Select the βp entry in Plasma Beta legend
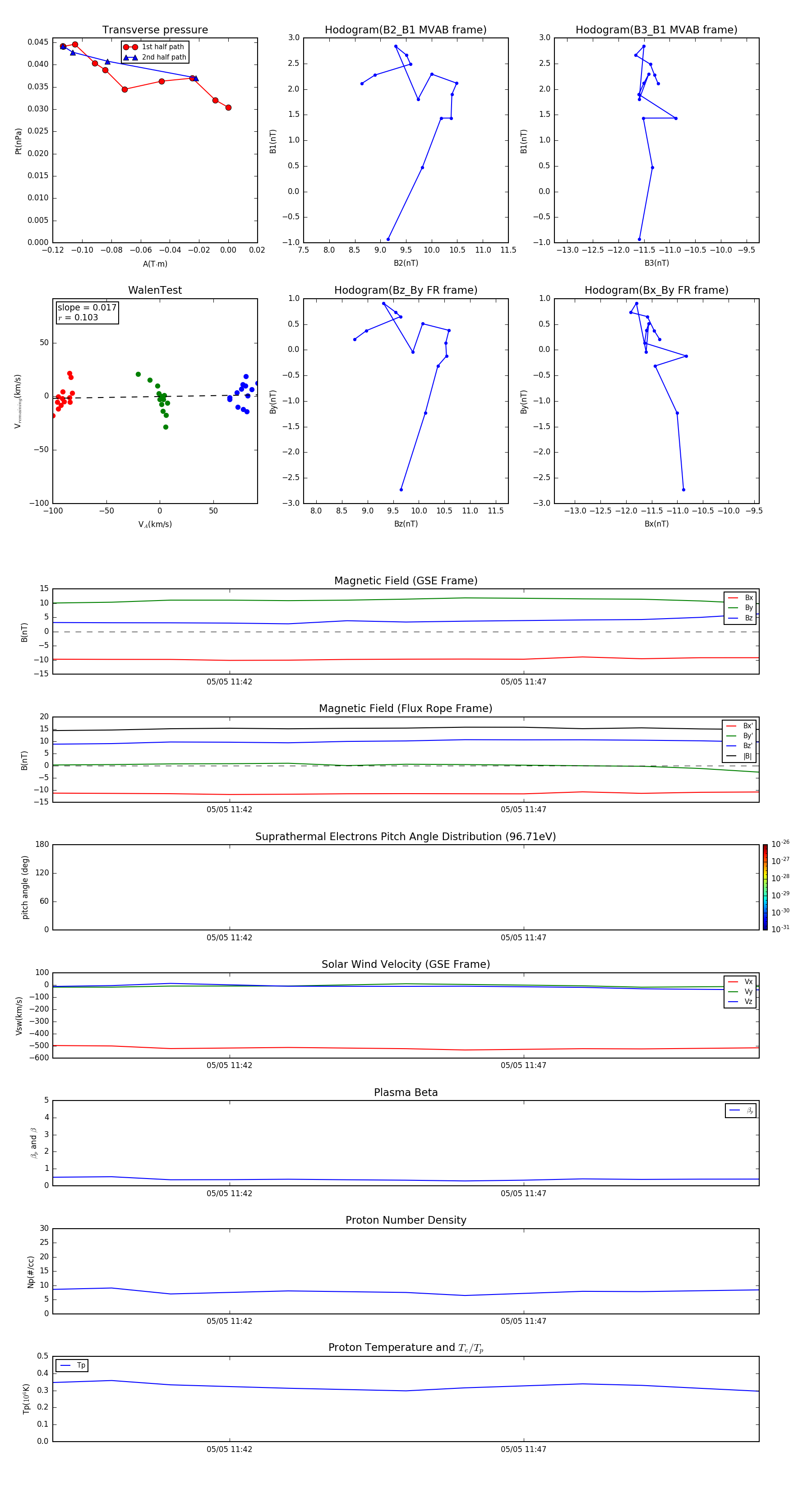Image resolution: width=812 pixels, height=1489 pixels. (x=741, y=1110)
